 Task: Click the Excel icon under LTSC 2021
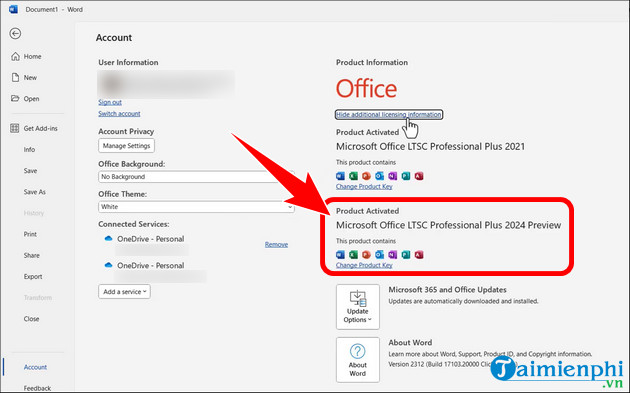tap(353, 176)
